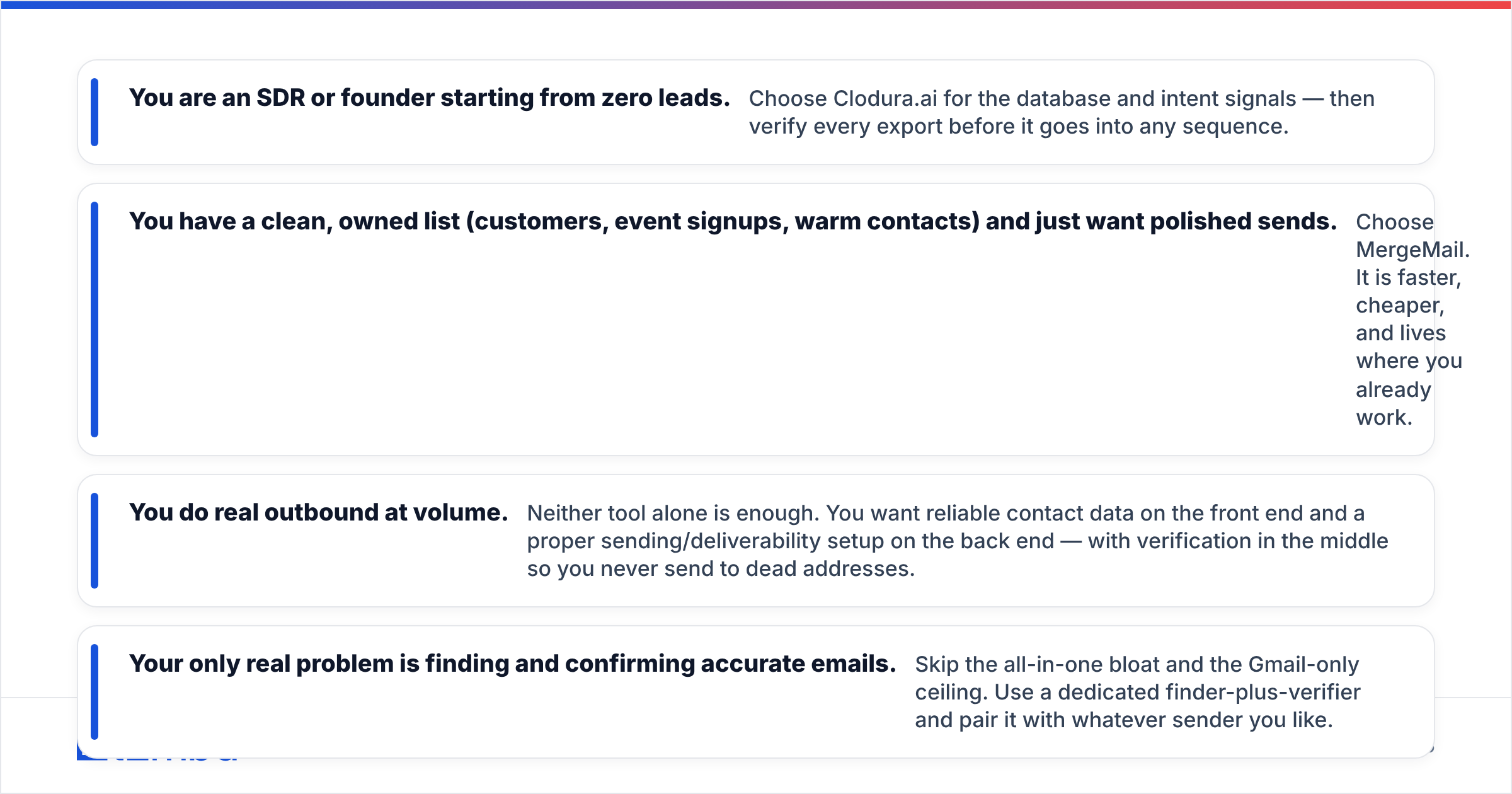Click the blue accent bar on the SDR card
Viewport: 1512px width, 794px height.
[94, 112]
